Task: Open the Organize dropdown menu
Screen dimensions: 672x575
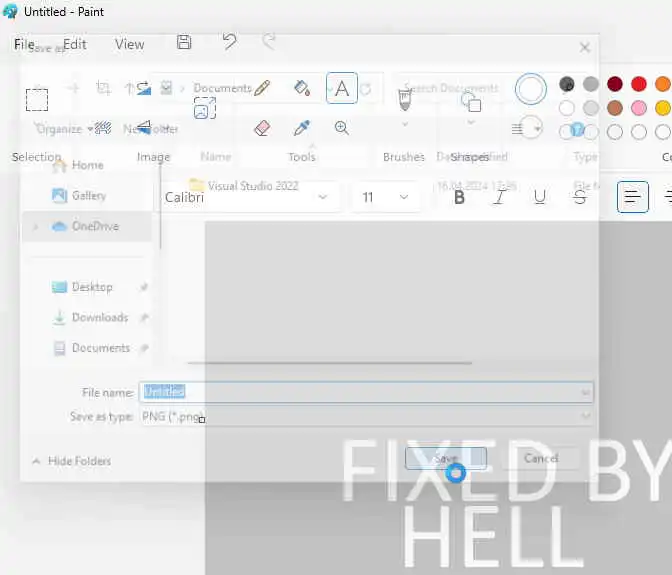Action: coord(65,129)
